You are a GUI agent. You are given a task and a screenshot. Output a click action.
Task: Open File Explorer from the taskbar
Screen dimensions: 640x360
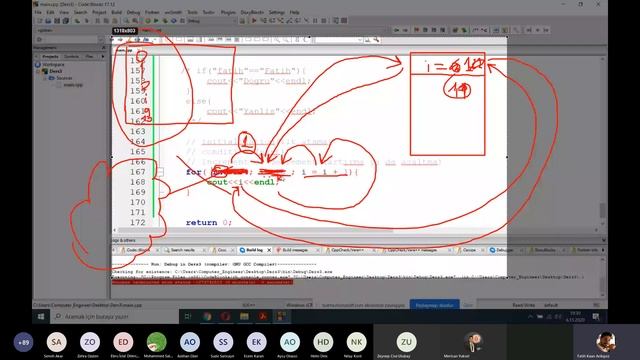(244, 316)
